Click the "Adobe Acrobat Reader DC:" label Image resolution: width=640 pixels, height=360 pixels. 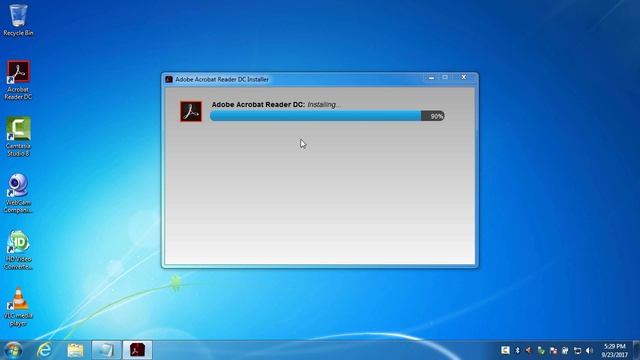click(x=258, y=104)
